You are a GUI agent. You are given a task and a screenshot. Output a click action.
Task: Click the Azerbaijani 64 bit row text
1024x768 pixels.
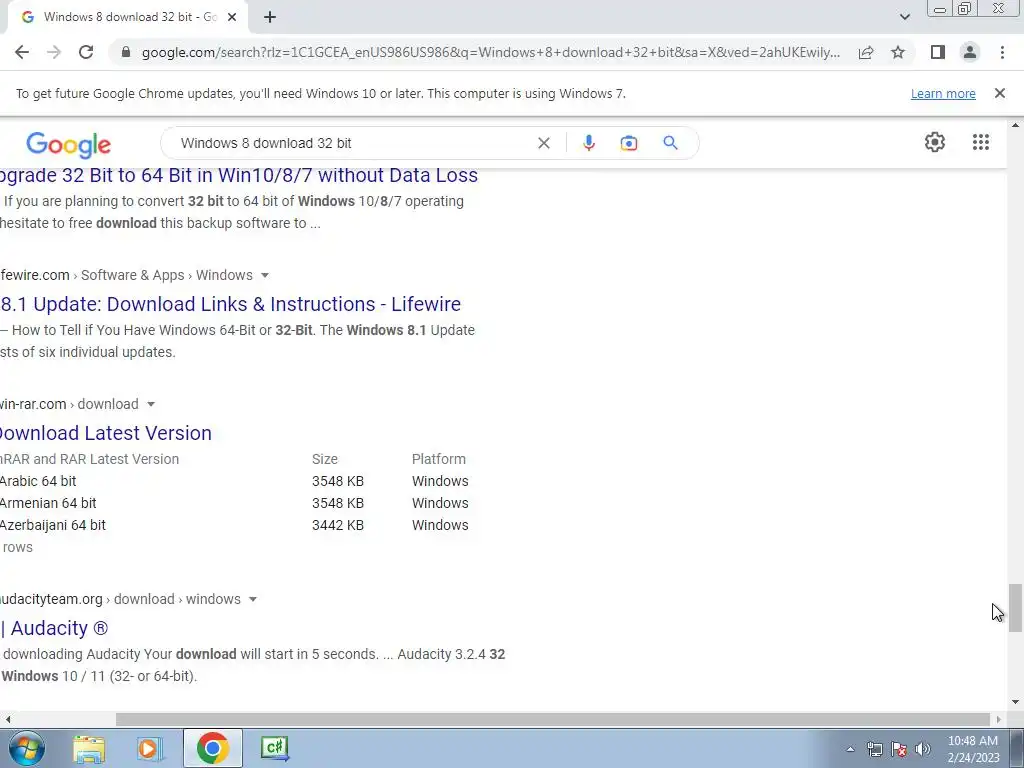tap(52, 525)
